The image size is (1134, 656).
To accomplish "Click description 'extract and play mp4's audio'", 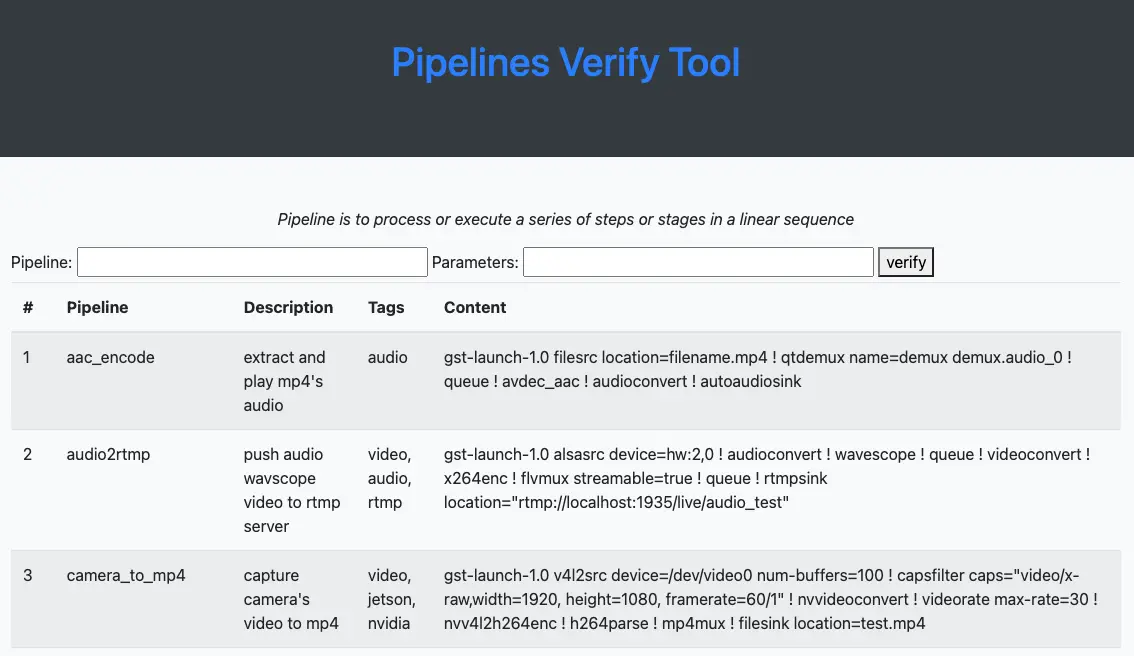I will [284, 381].
